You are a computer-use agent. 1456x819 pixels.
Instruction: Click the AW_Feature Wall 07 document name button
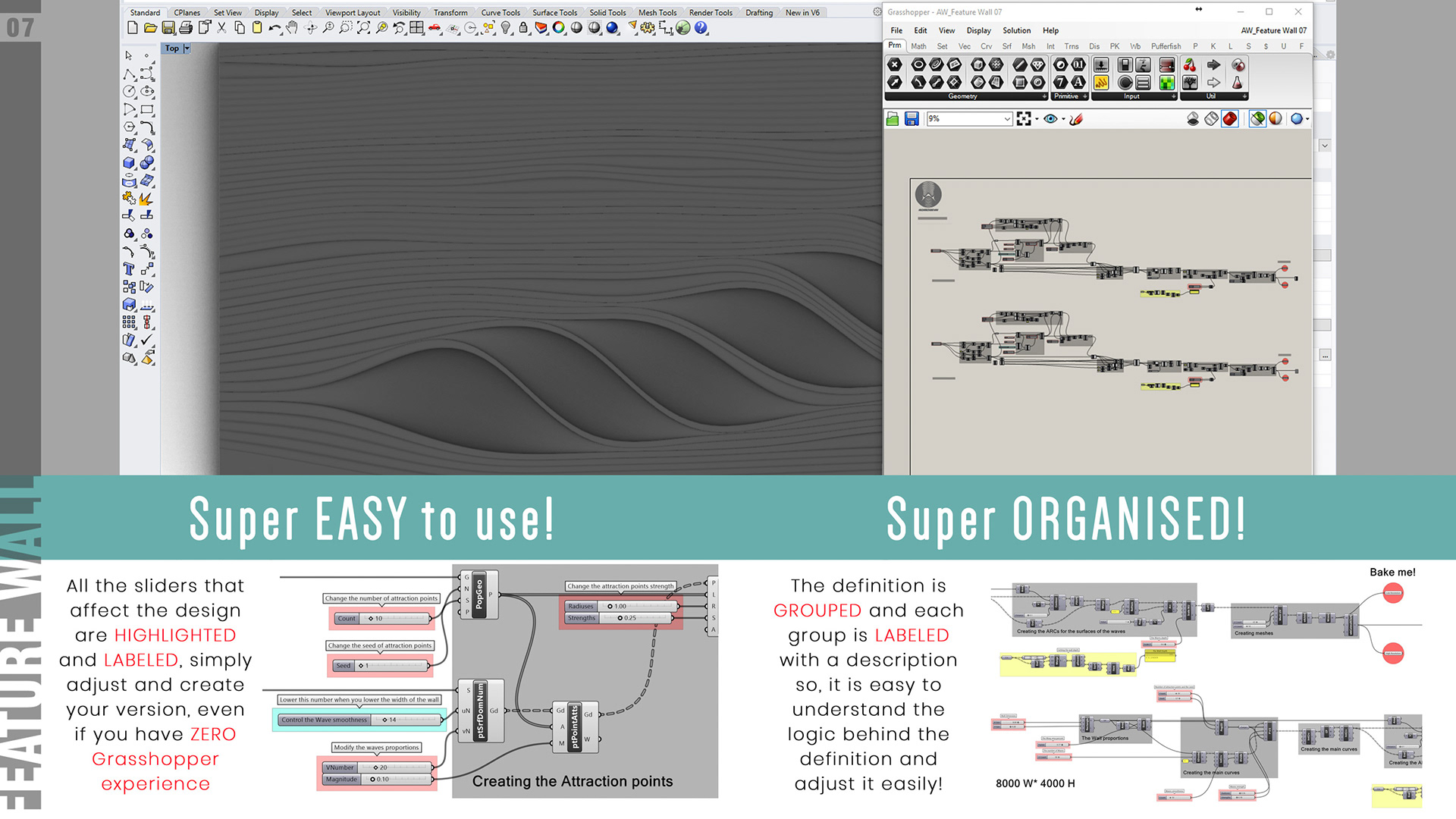pyautogui.click(x=1273, y=31)
